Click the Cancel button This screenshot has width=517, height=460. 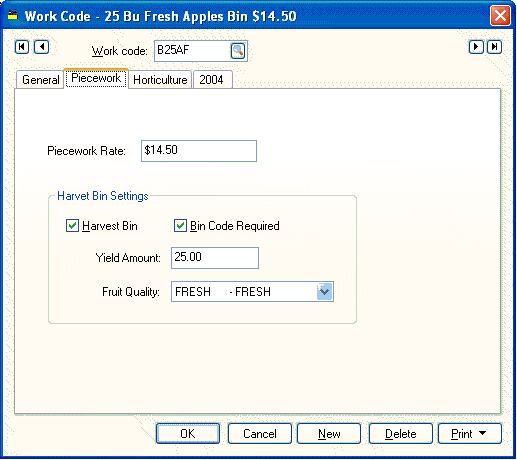[x=260, y=433]
